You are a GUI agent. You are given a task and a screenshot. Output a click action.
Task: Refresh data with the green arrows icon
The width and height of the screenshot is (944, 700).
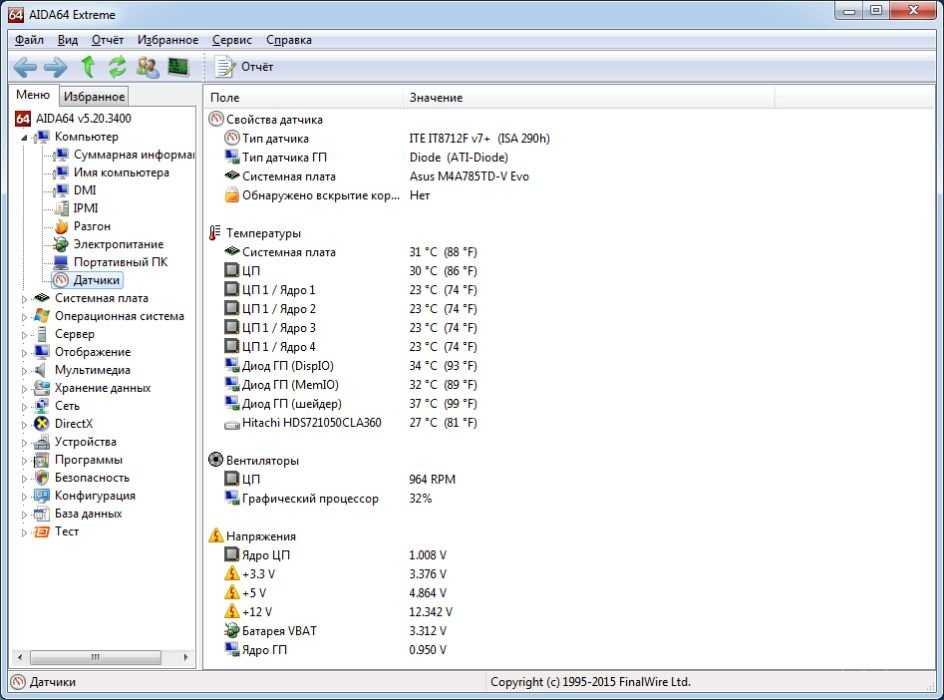(117, 67)
